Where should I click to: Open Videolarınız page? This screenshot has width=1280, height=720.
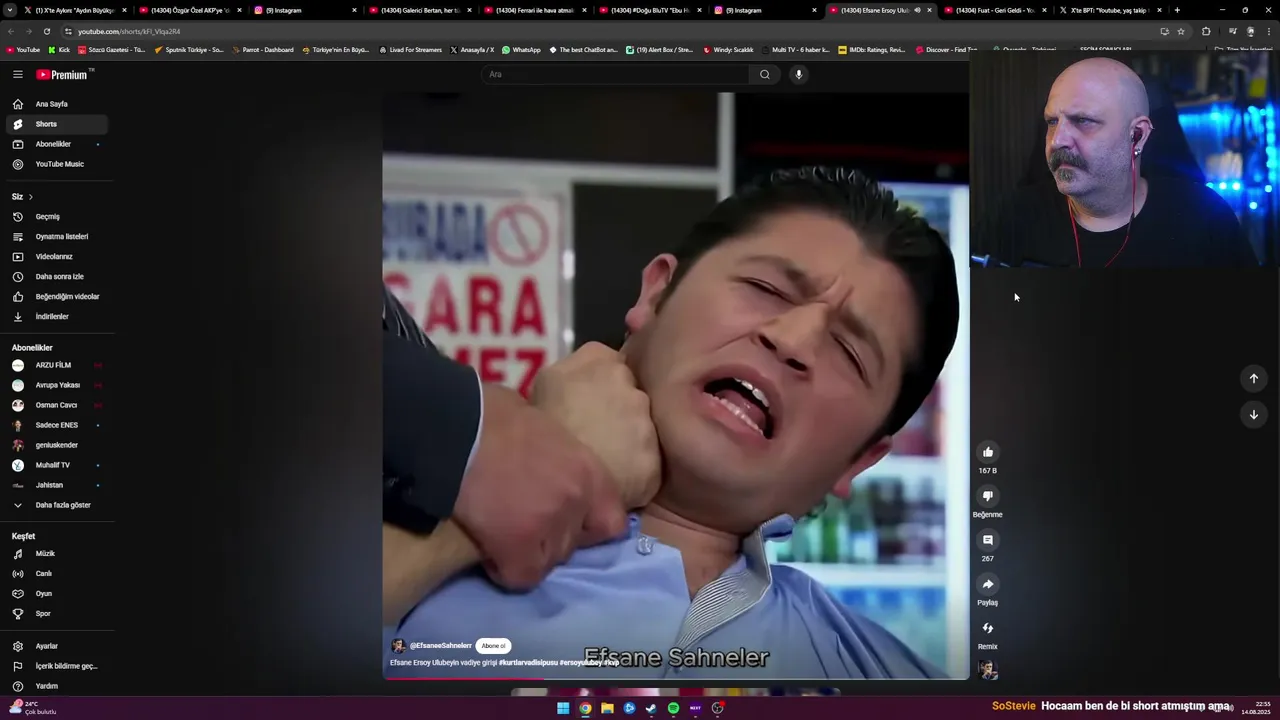(x=55, y=256)
